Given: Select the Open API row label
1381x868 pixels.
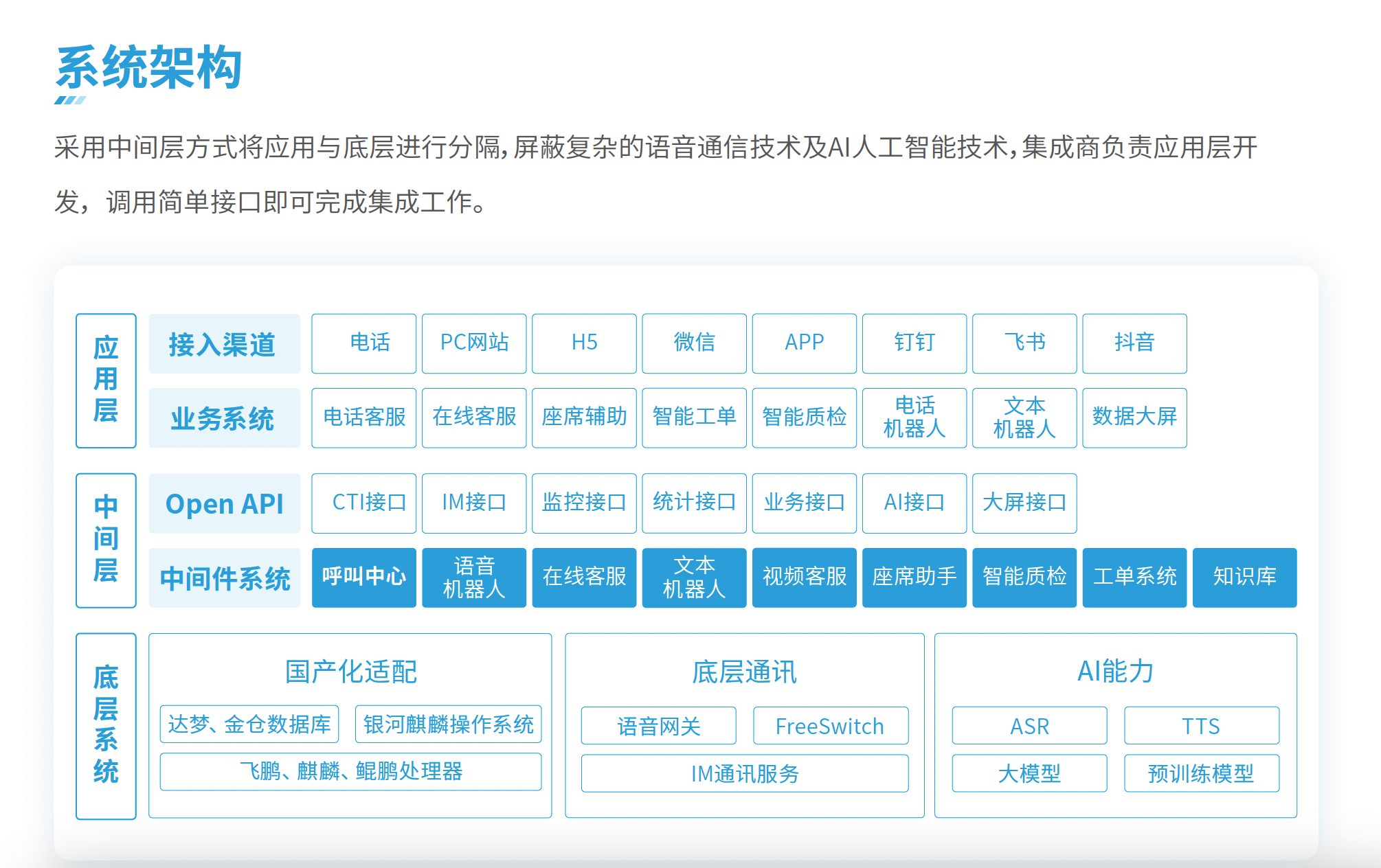Looking at the screenshot, I should pos(224,503).
